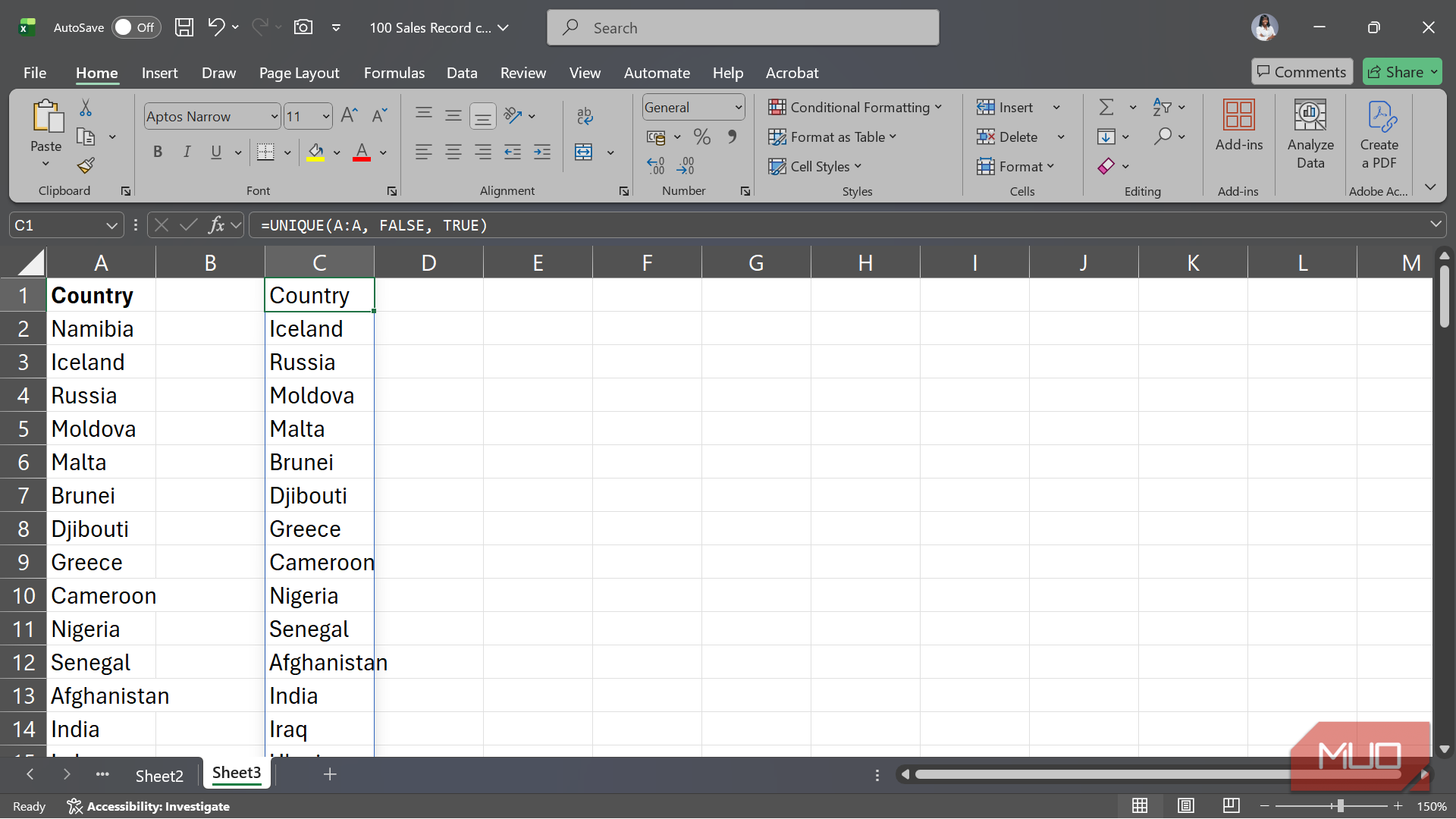This screenshot has width=1456, height=819.
Task: Click the Cut scissors icon
Action: pyautogui.click(x=86, y=108)
